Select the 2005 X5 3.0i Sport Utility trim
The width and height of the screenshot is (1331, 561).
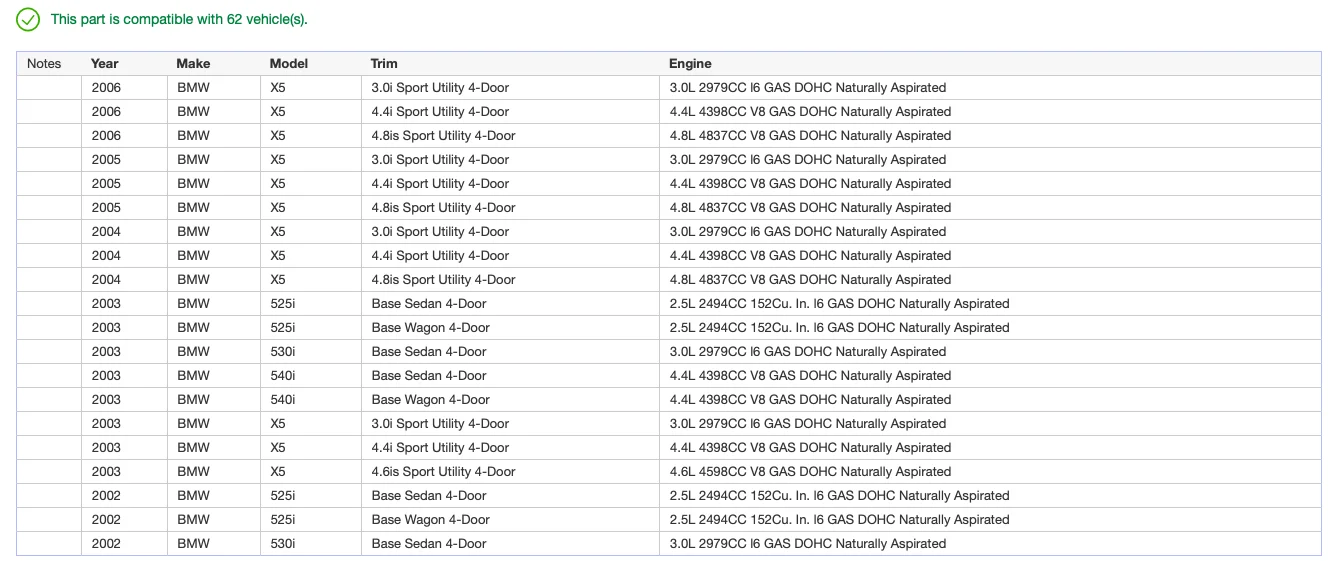click(x=510, y=159)
